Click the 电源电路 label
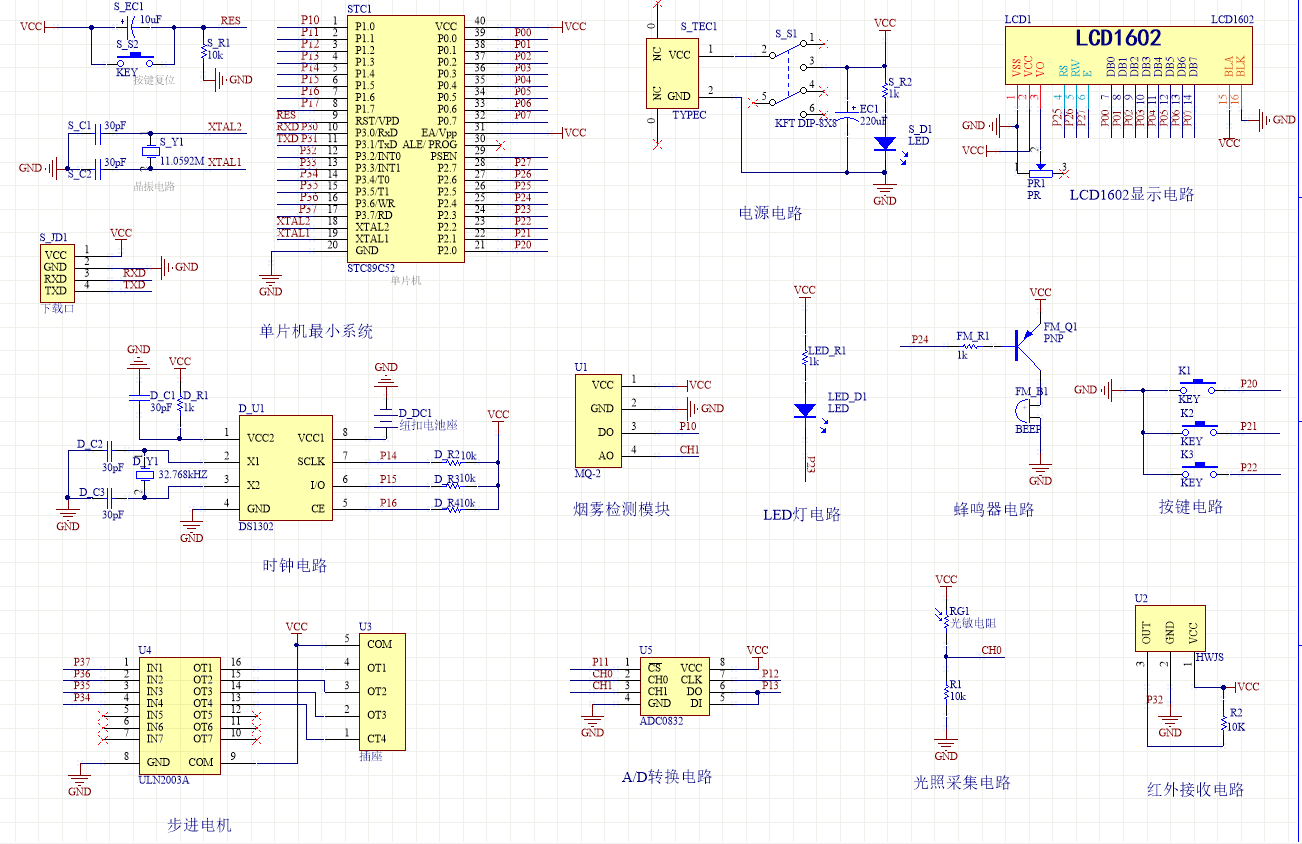1302x844 pixels. click(770, 212)
